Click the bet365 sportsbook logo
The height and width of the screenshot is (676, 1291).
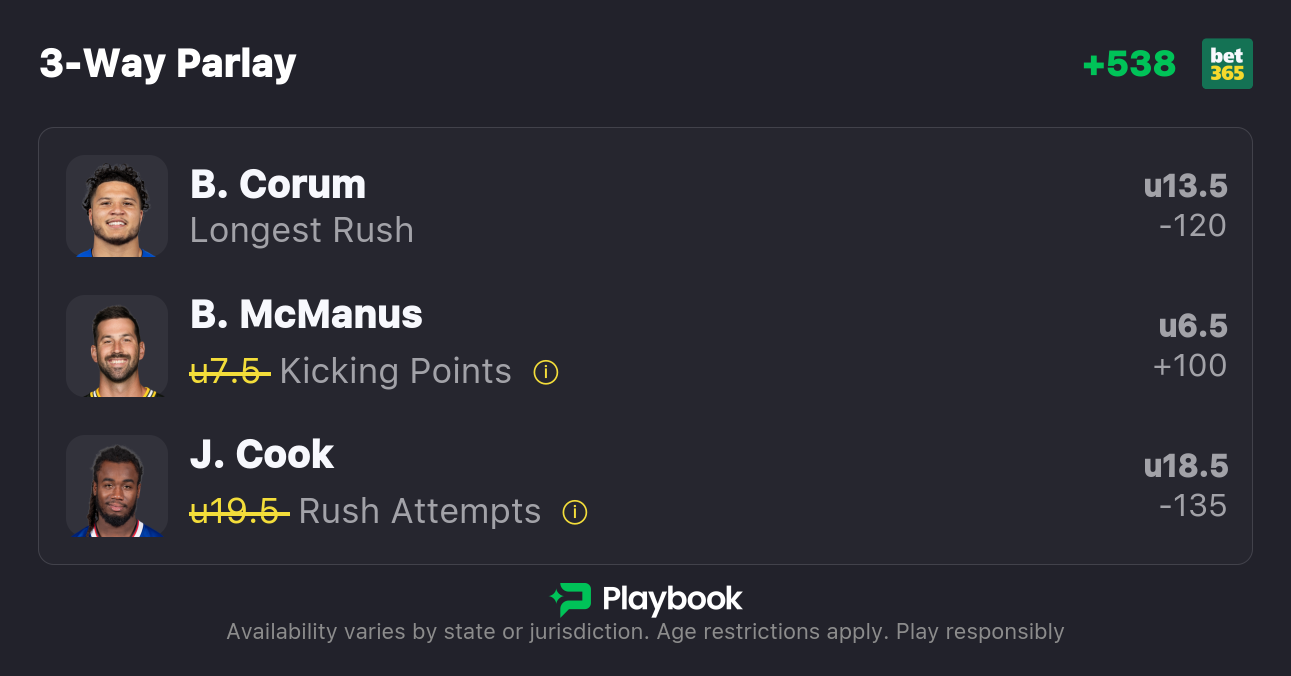pos(1227,64)
